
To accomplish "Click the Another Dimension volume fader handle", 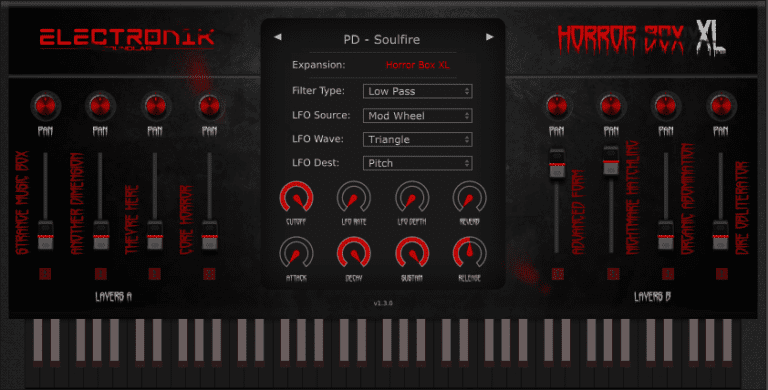I will click(x=101, y=235).
